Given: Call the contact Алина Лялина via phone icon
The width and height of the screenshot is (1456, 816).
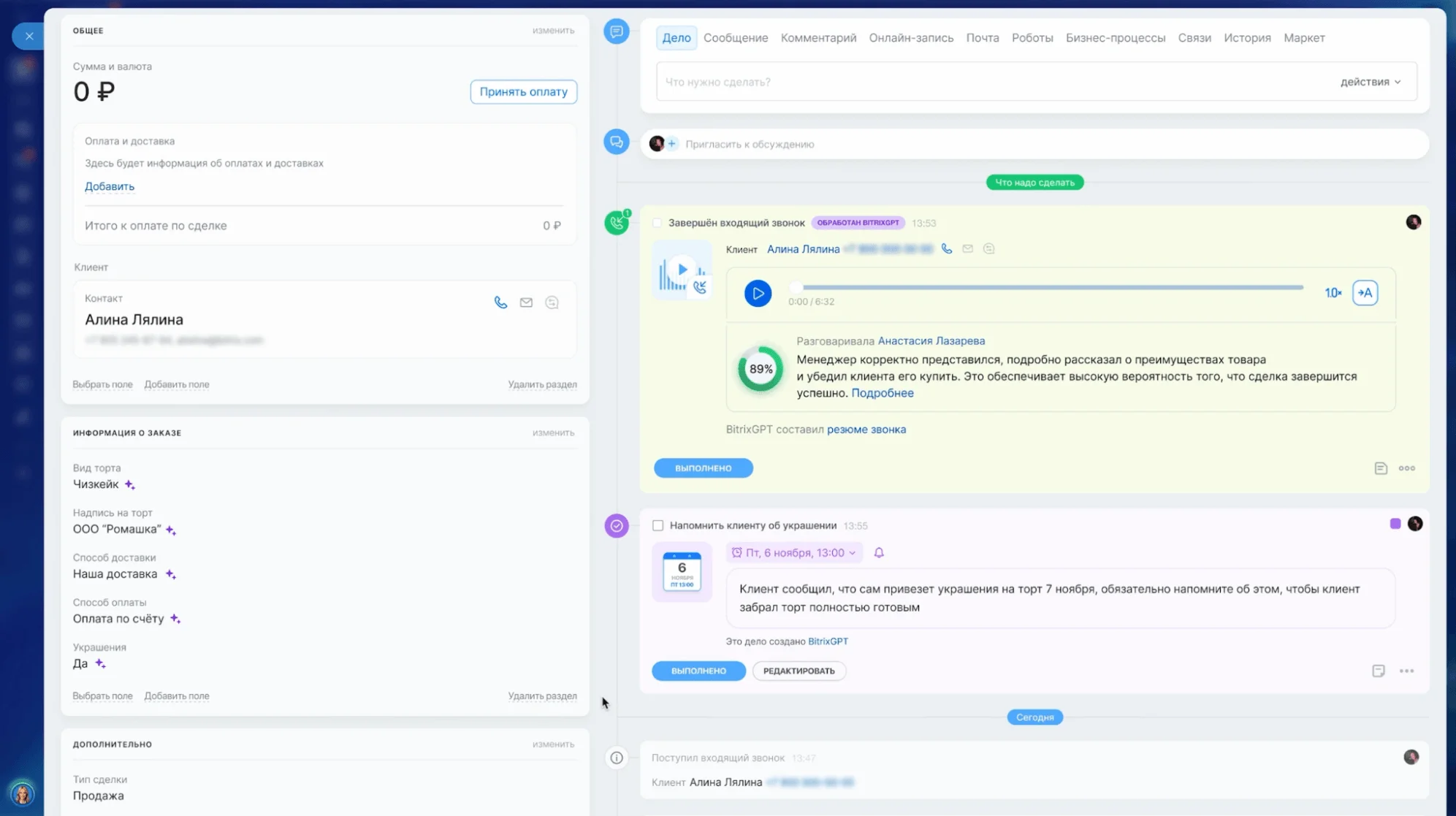Looking at the screenshot, I should 500,302.
